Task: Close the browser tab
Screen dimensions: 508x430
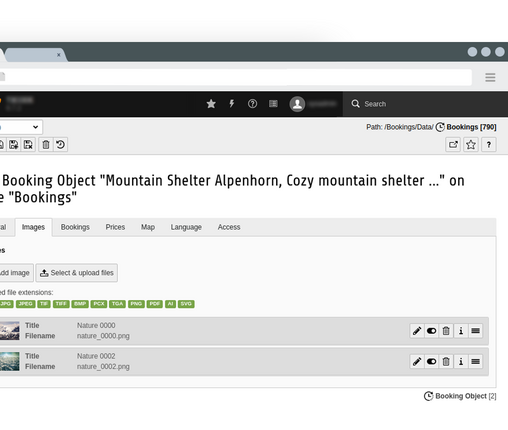Action: pos(59,55)
